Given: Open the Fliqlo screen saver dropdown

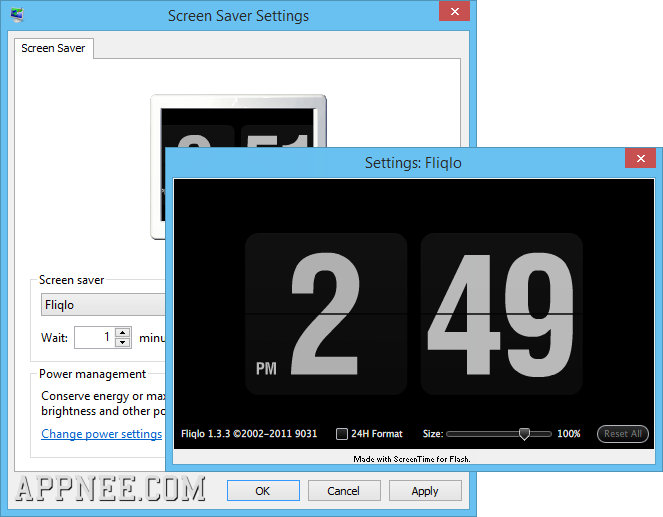Looking at the screenshot, I should click(x=103, y=305).
